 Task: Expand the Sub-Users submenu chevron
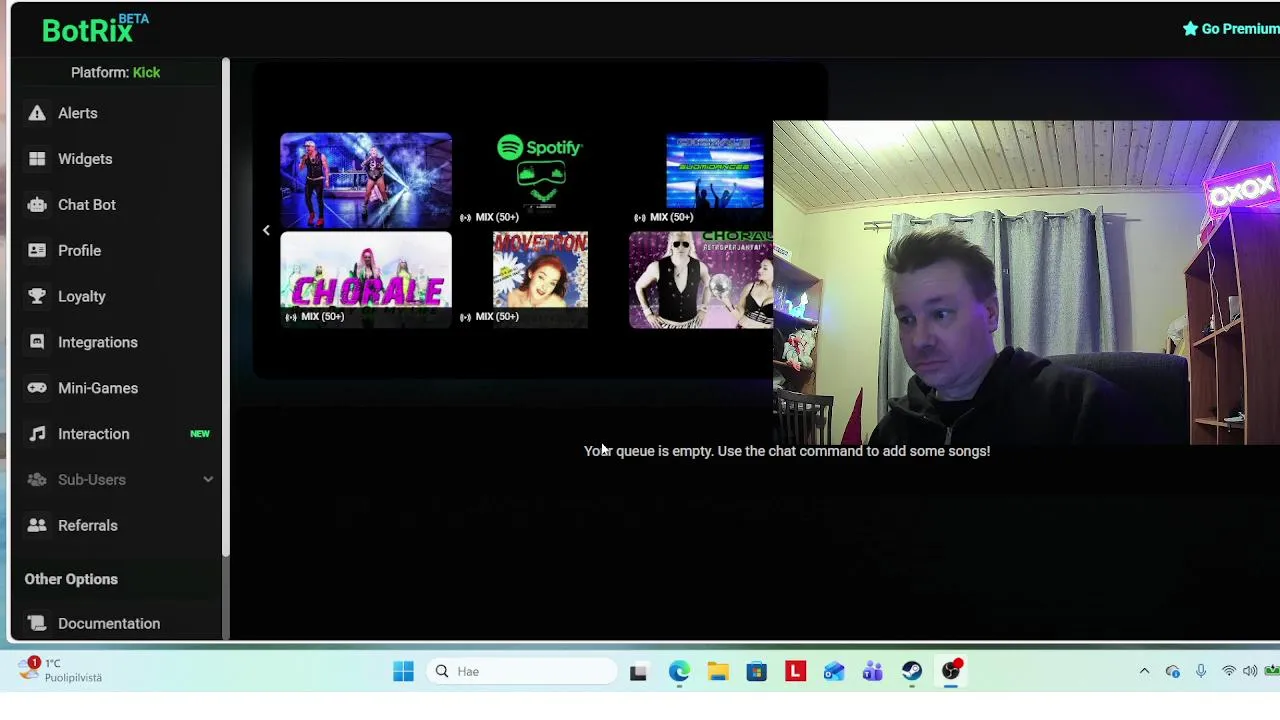coord(208,480)
